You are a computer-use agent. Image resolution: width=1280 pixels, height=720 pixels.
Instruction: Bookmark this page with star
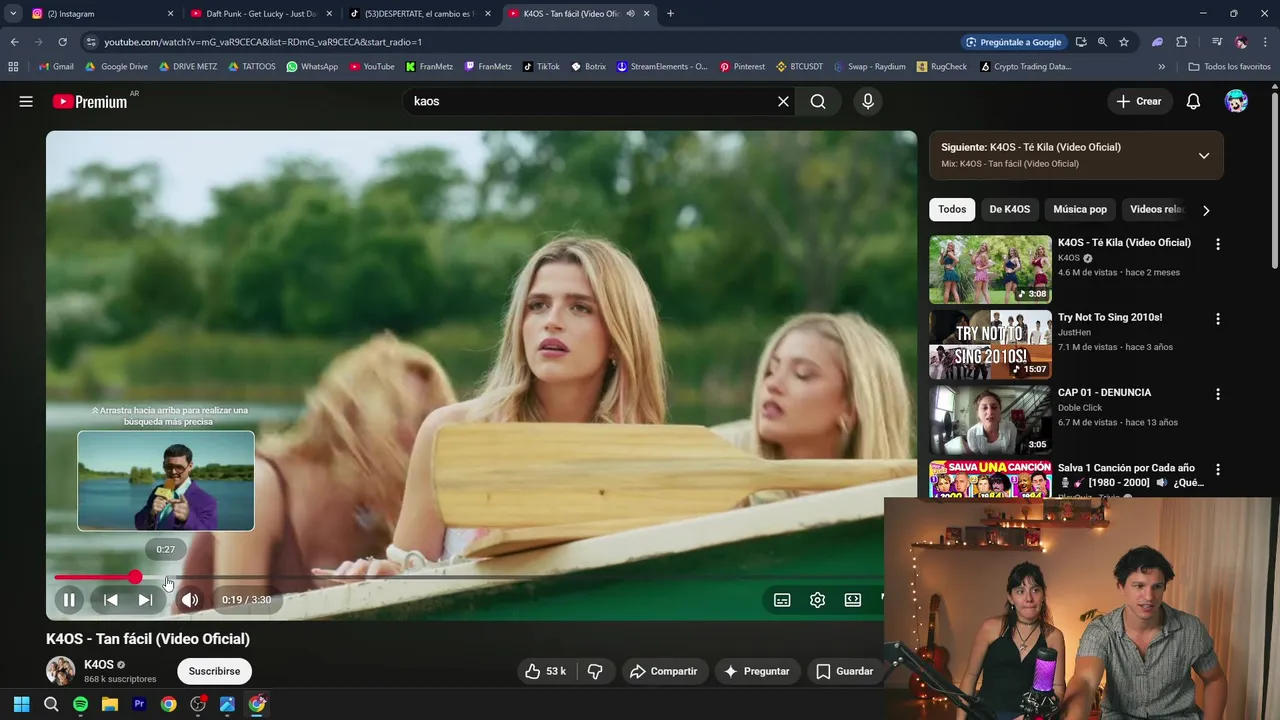click(1124, 42)
